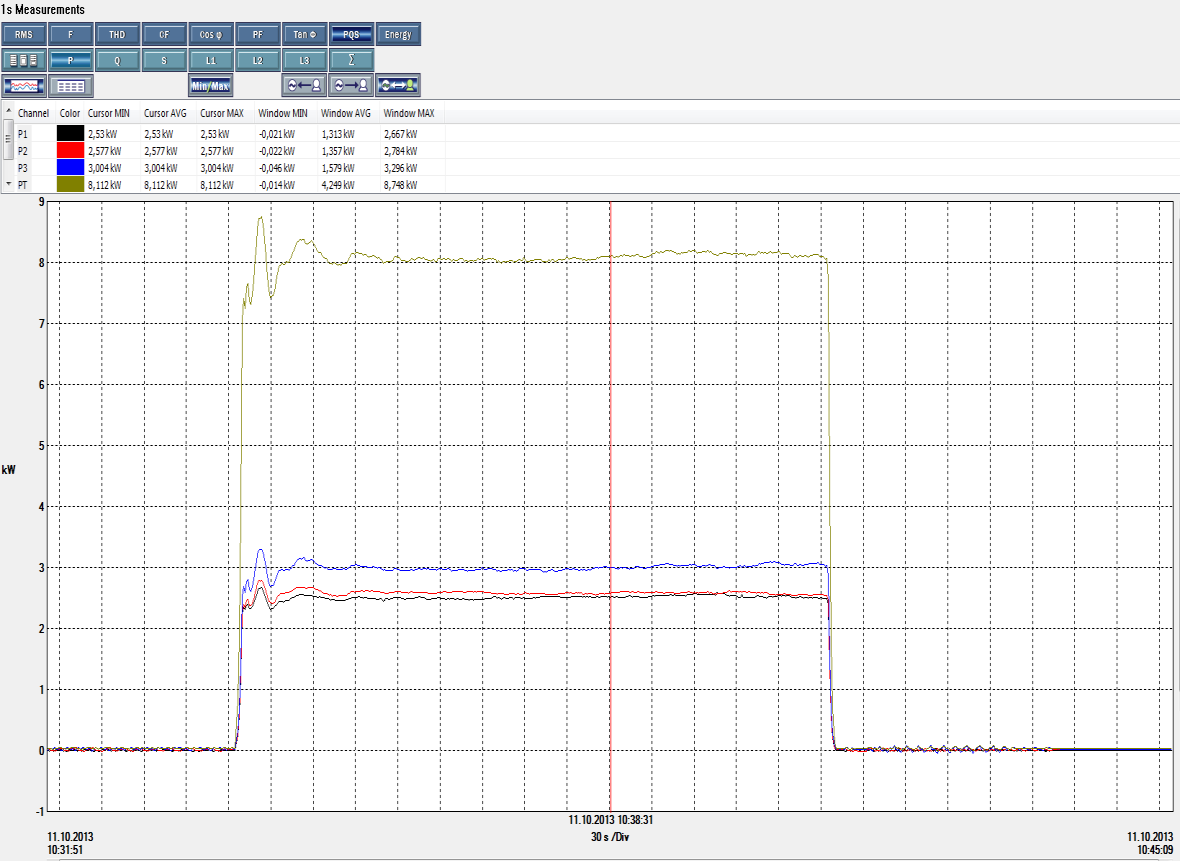Click the red P2 color swatch
The image size is (1180, 861).
pos(70,151)
